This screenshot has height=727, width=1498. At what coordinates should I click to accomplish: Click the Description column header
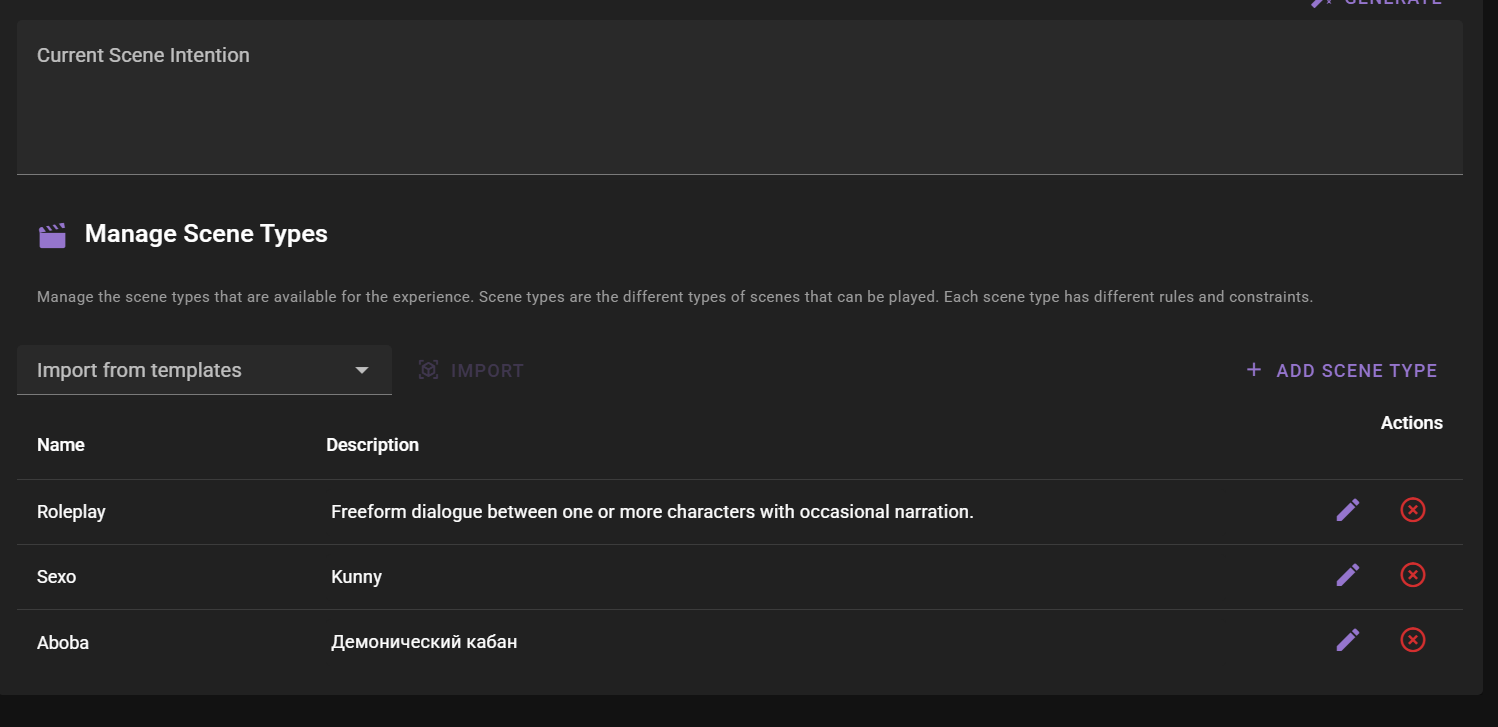[x=372, y=445]
